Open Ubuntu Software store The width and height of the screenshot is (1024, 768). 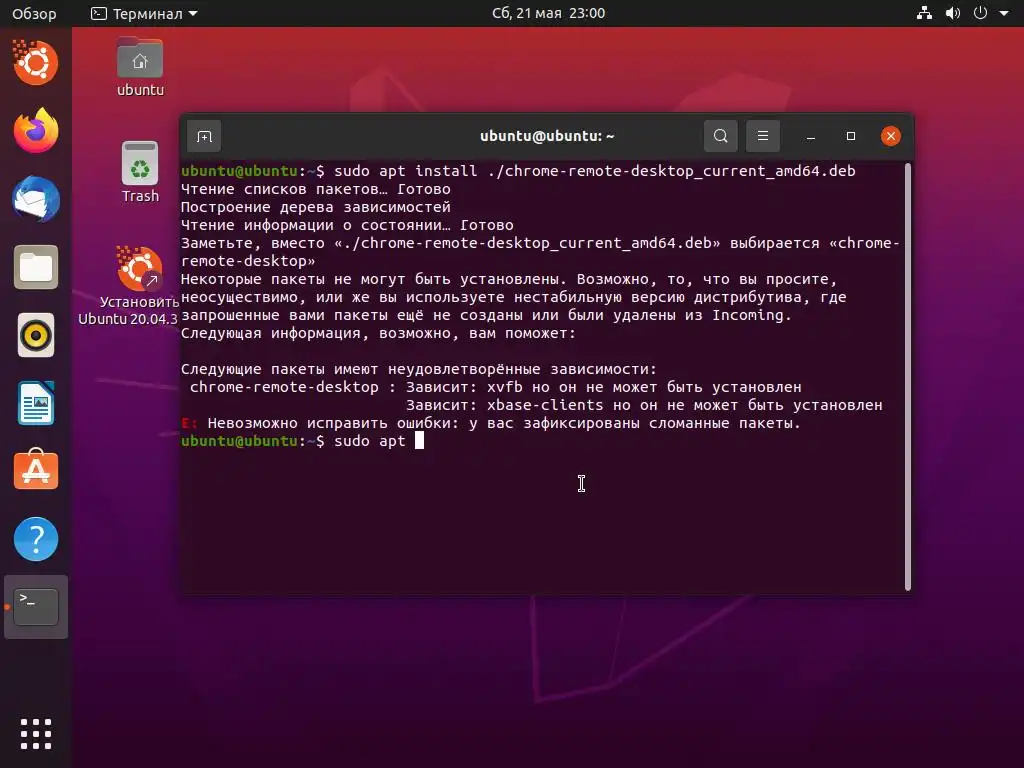coord(36,471)
